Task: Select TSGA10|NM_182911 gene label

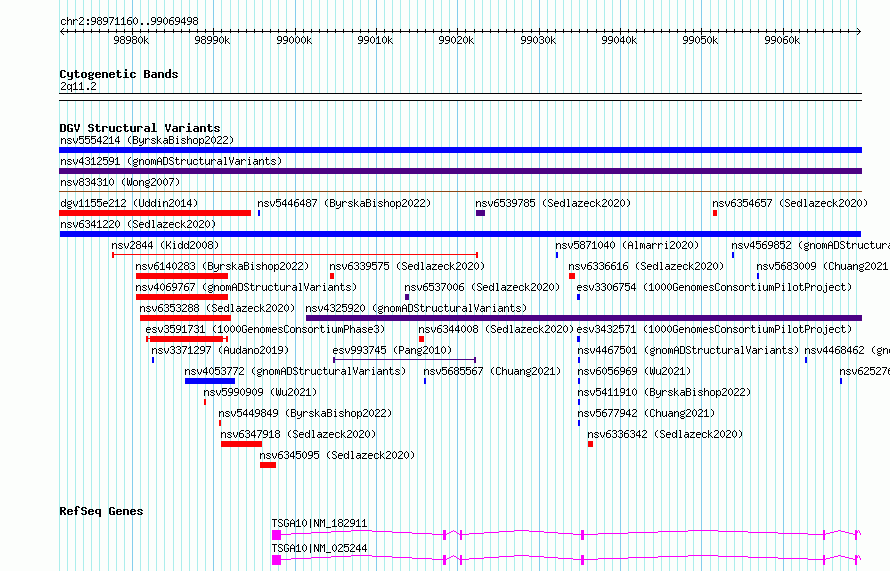Action: pyautogui.click(x=320, y=523)
